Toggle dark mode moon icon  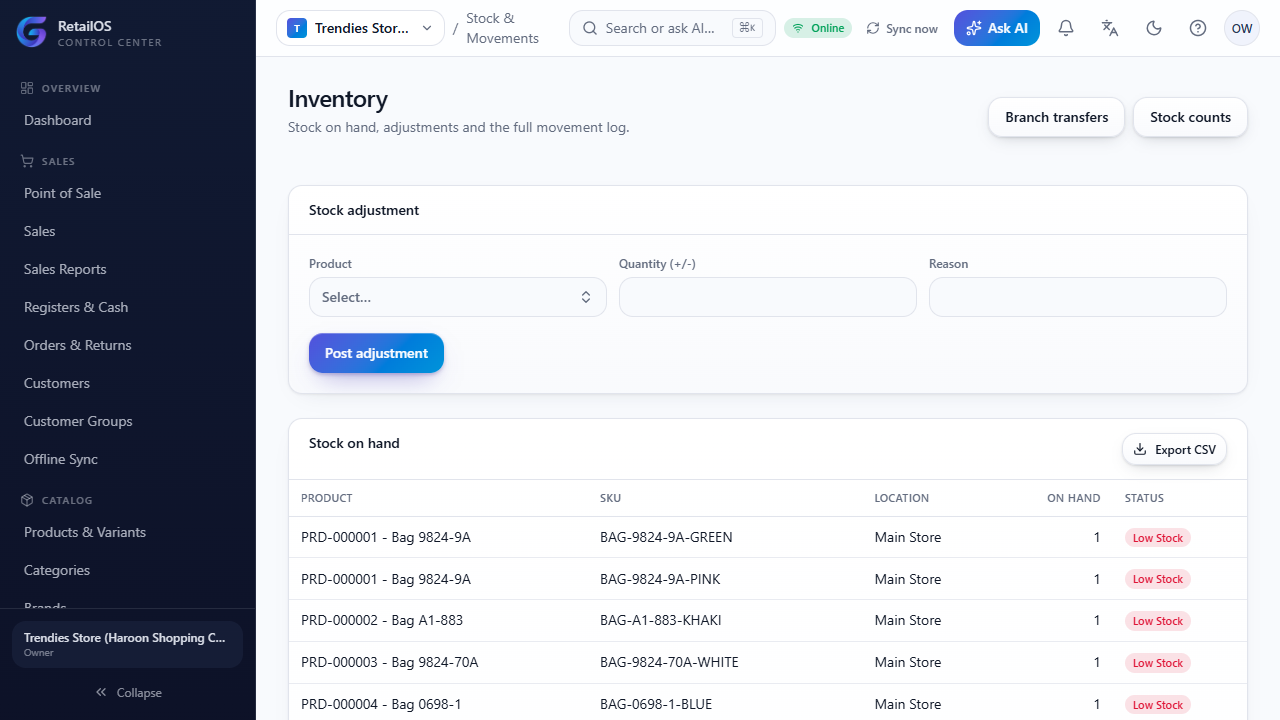[1154, 28]
